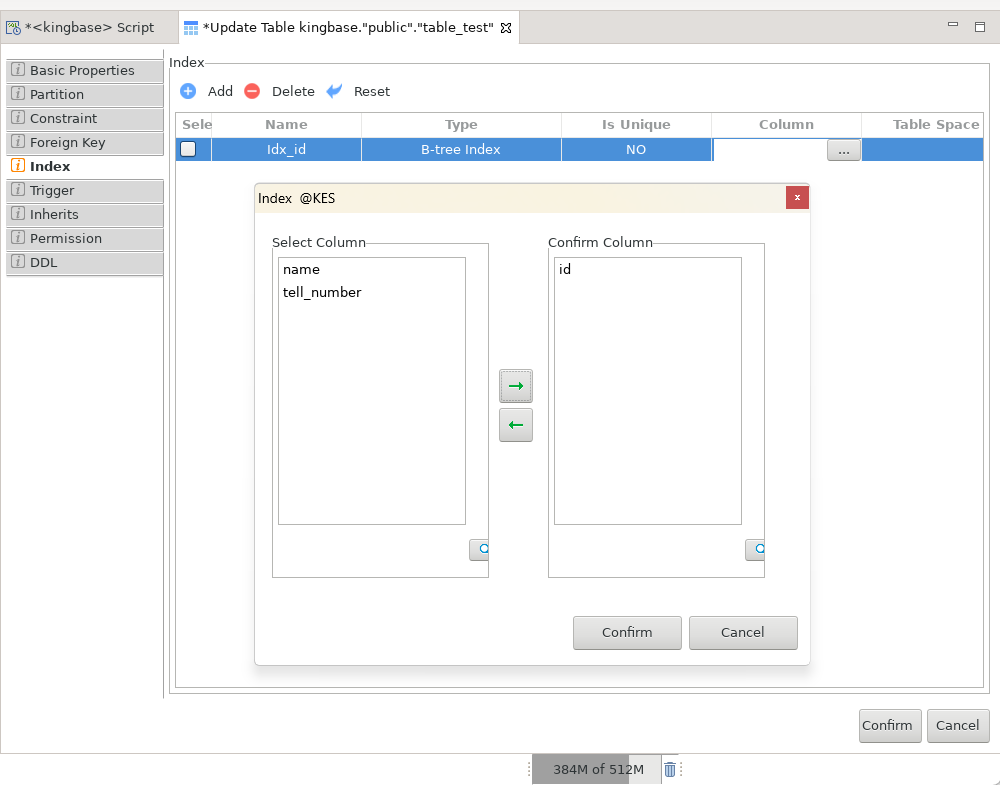1000x785 pixels.
Task: Click the red Delete index icon
Action: pos(252,91)
